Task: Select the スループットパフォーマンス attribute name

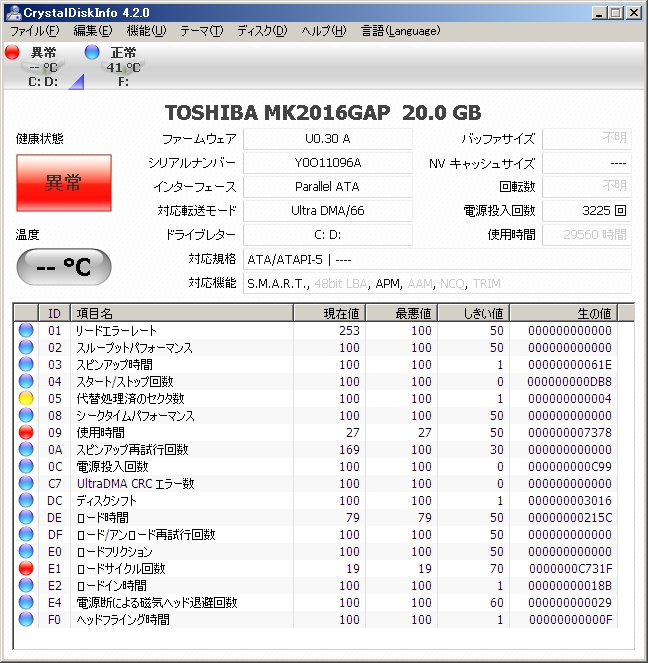Action: pyautogui.click(x=134, y=348)
